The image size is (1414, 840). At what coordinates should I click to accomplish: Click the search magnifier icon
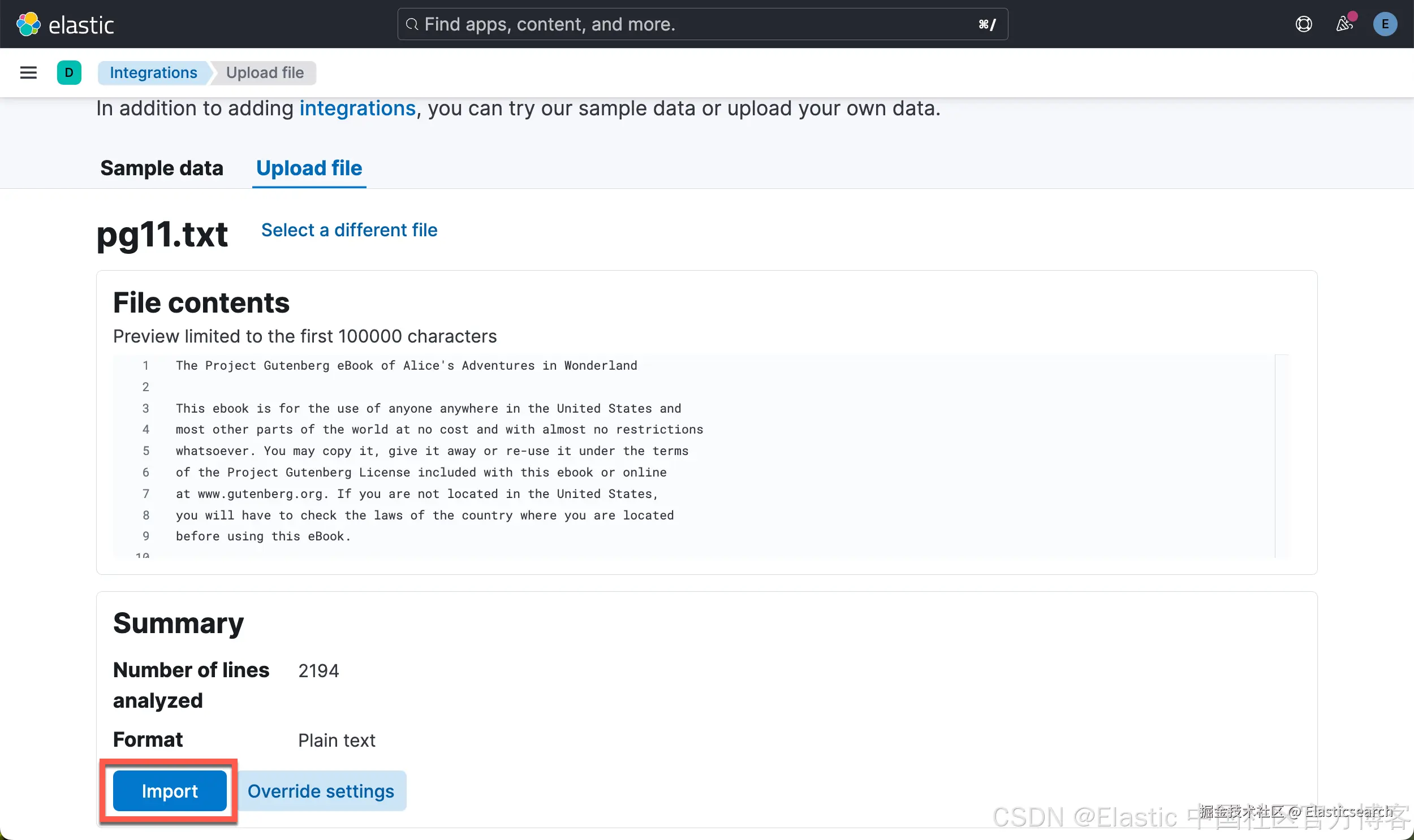tap(412, 24)
